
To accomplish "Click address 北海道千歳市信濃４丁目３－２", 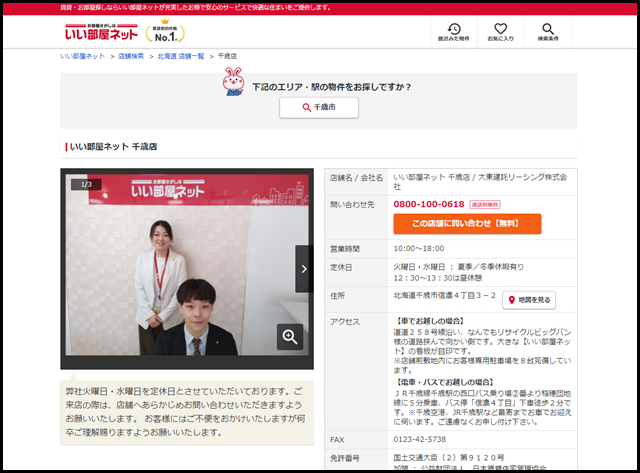I will 444,295.
